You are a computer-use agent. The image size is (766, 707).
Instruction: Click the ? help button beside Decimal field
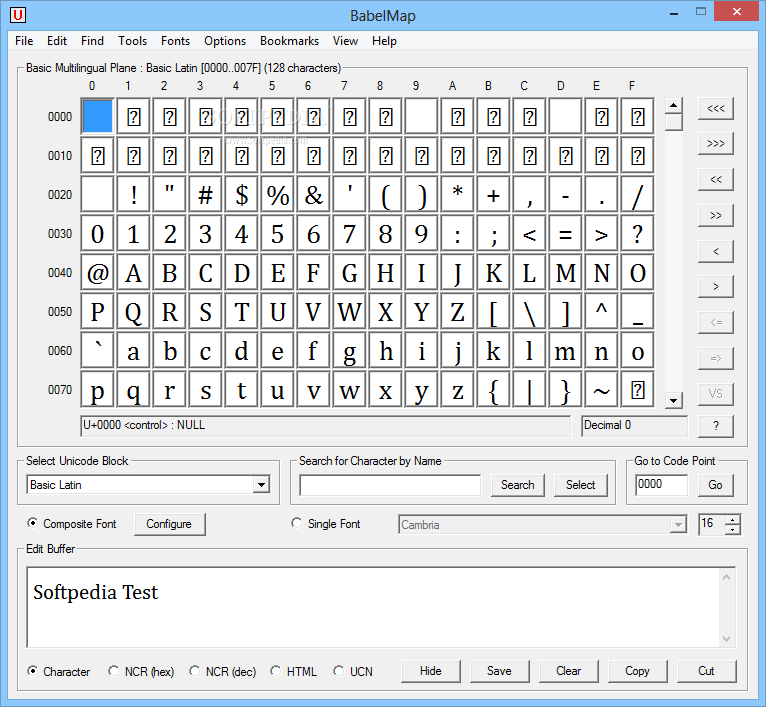(x=716, y=426)
